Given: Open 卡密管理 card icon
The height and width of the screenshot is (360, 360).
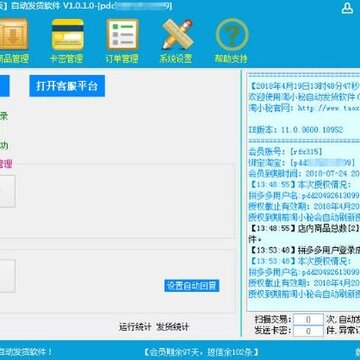Looking at the screenshot, I should coord(68,34).
